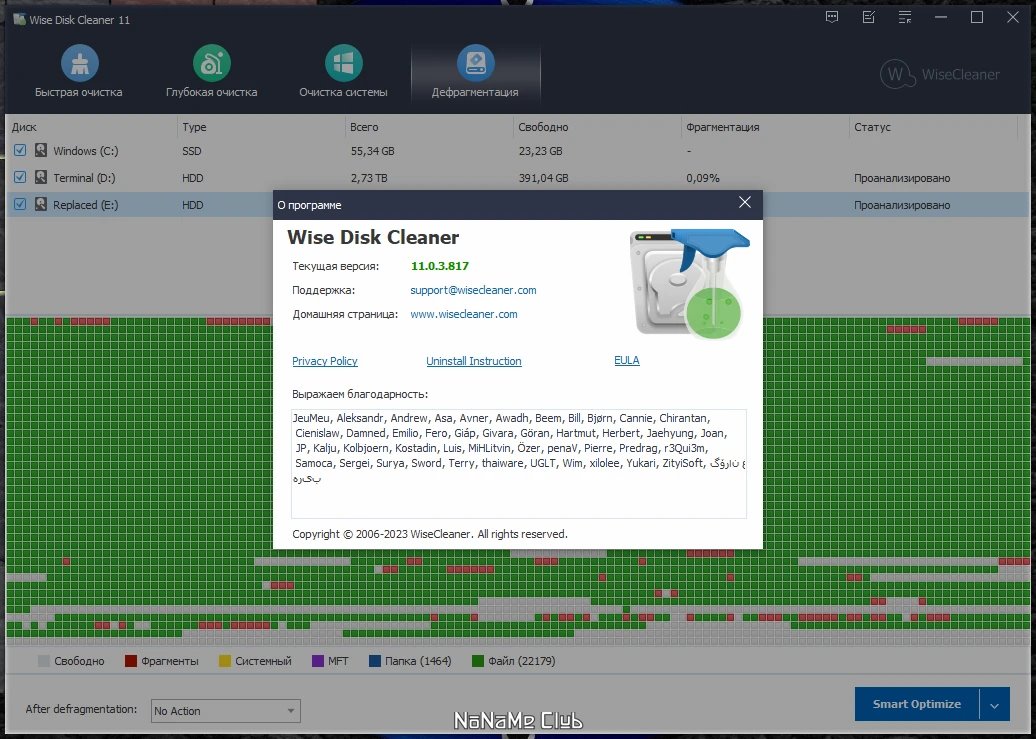The height and width of the screenshot is (739, 1036).
Task: Uncheck the Terminal (D:) drive checkbox
Action: pos(20,177)
